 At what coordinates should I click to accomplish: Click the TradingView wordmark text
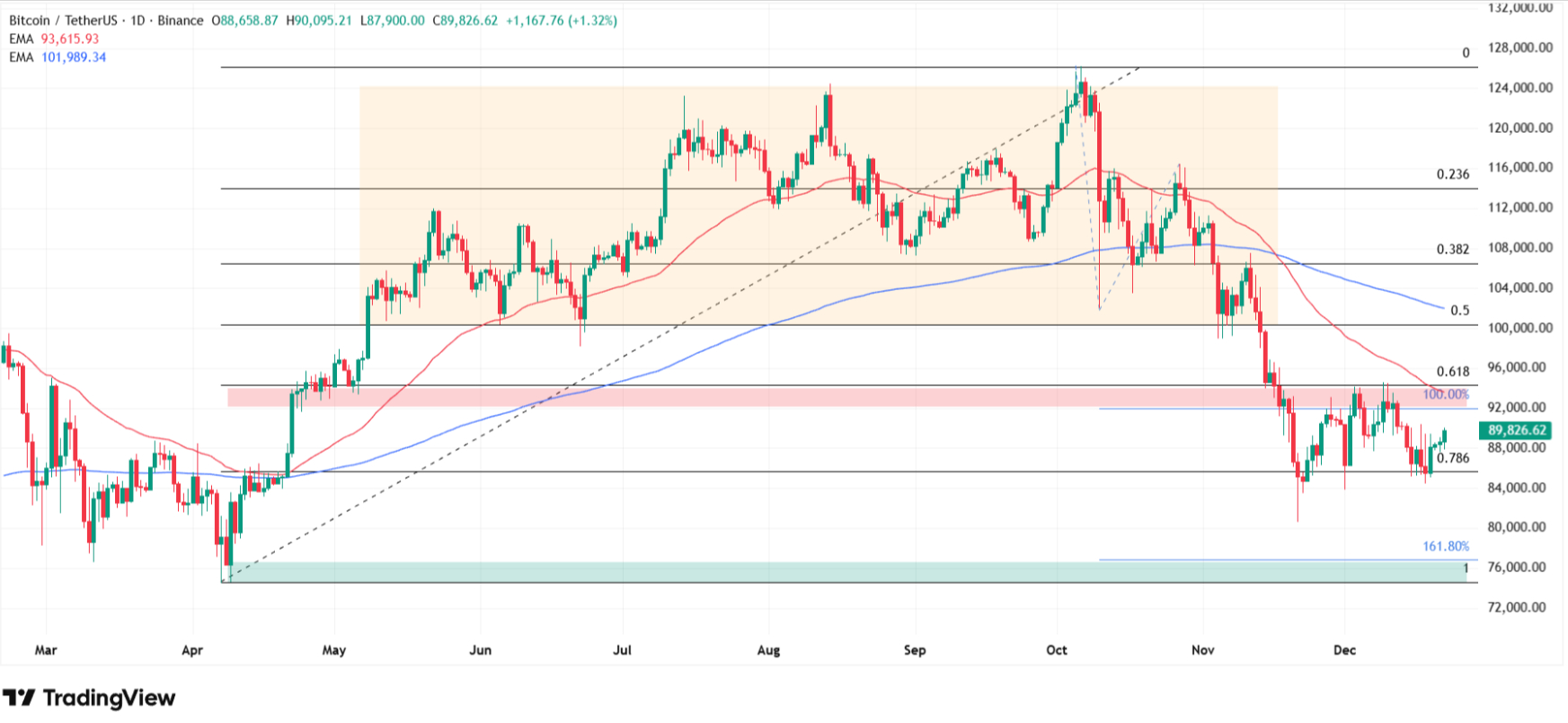[x=109, y=698]
